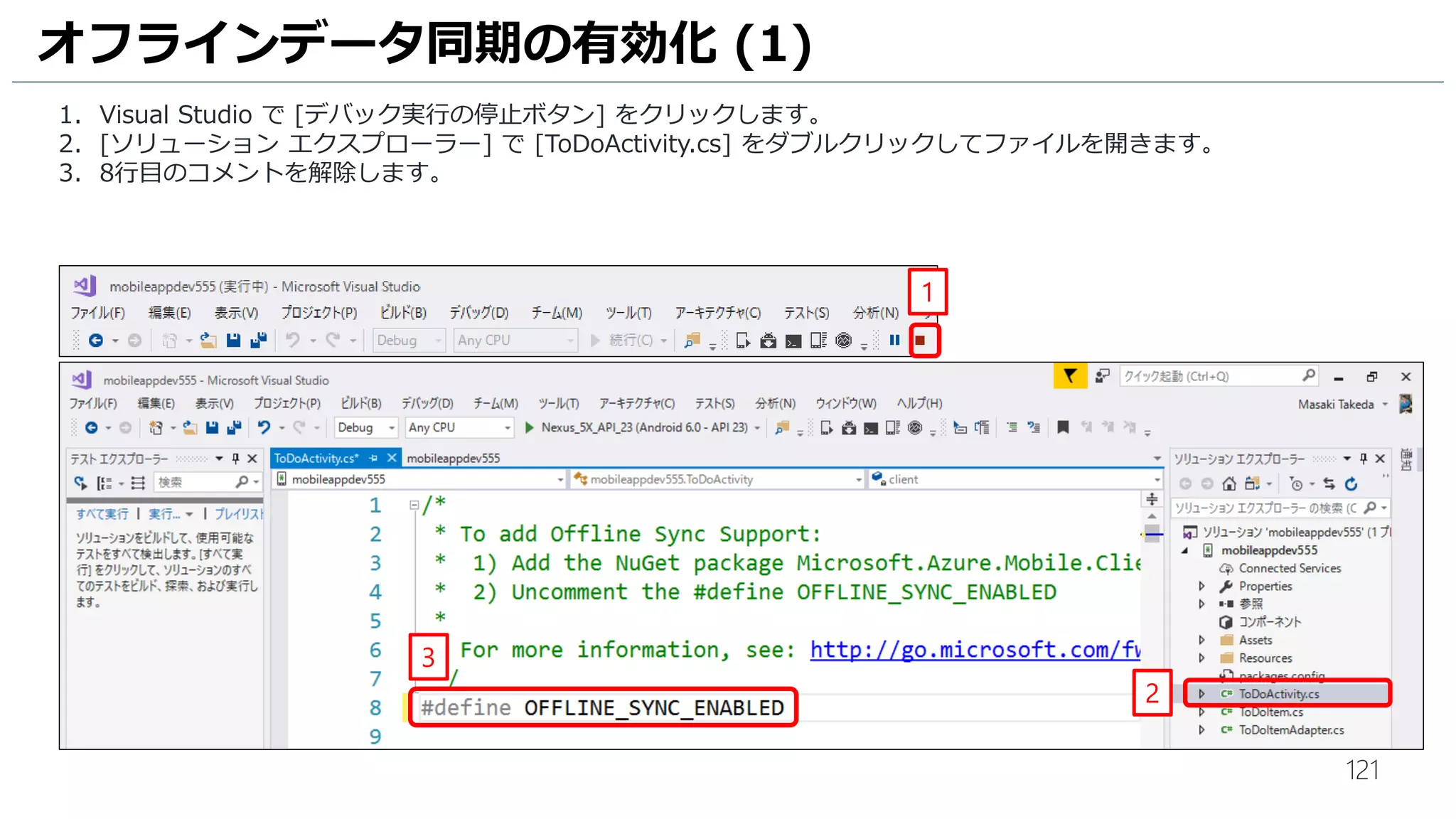Click the editor split-window handle above scrollbar
This screenshot has width=1456, height=819.
point(1152,499)
